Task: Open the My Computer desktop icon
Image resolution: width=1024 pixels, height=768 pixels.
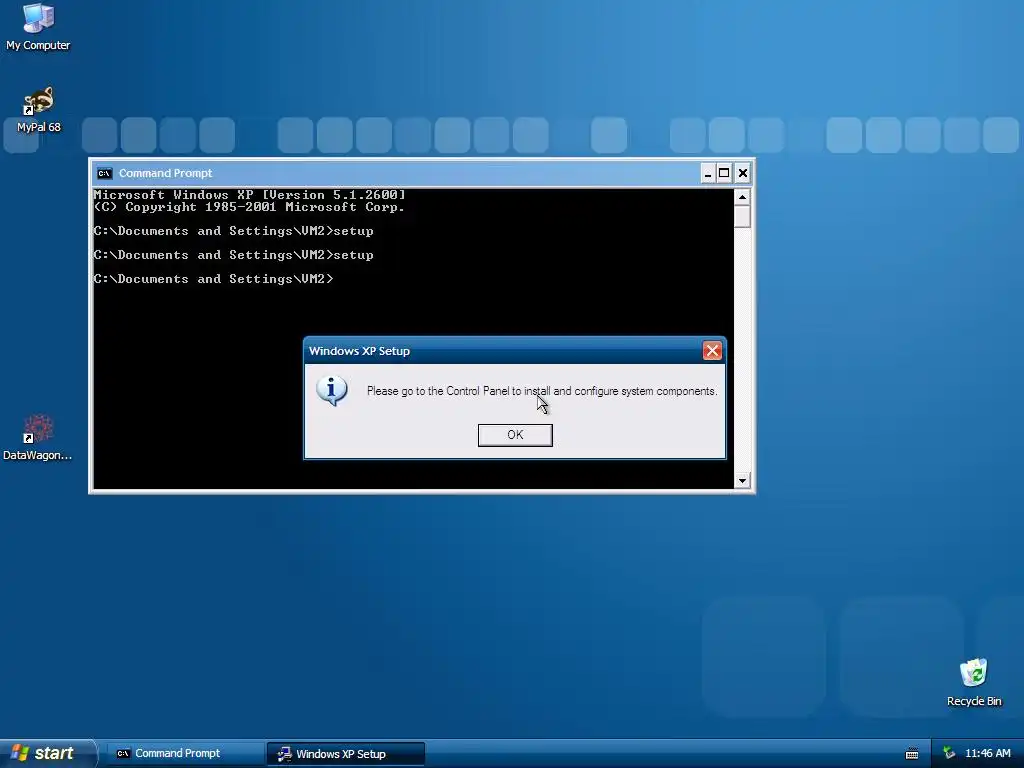Action: point(38,27)
